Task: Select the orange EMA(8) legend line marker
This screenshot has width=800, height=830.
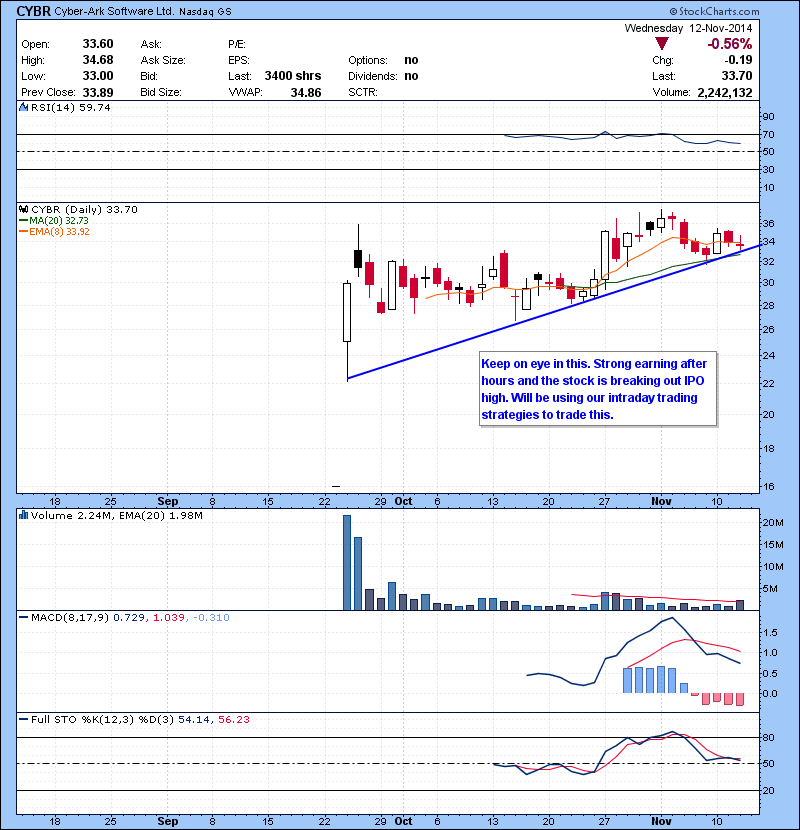Action: coord(23,232)
